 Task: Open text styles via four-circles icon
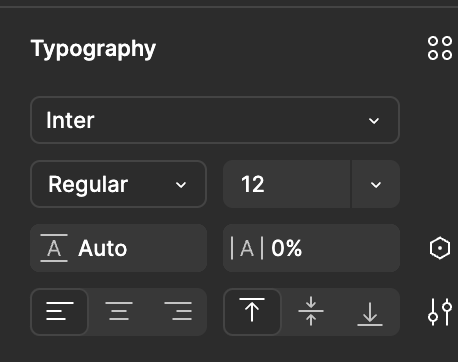click(x=440, y=48)
